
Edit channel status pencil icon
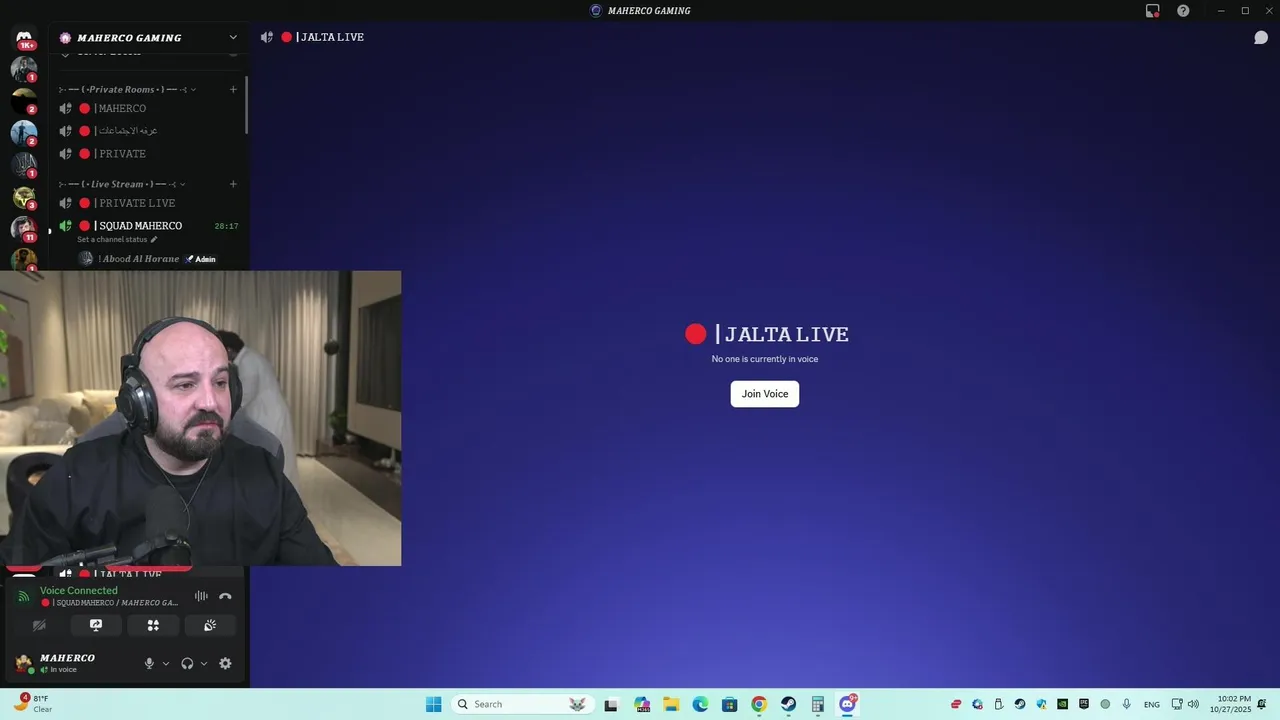(154, 240)
